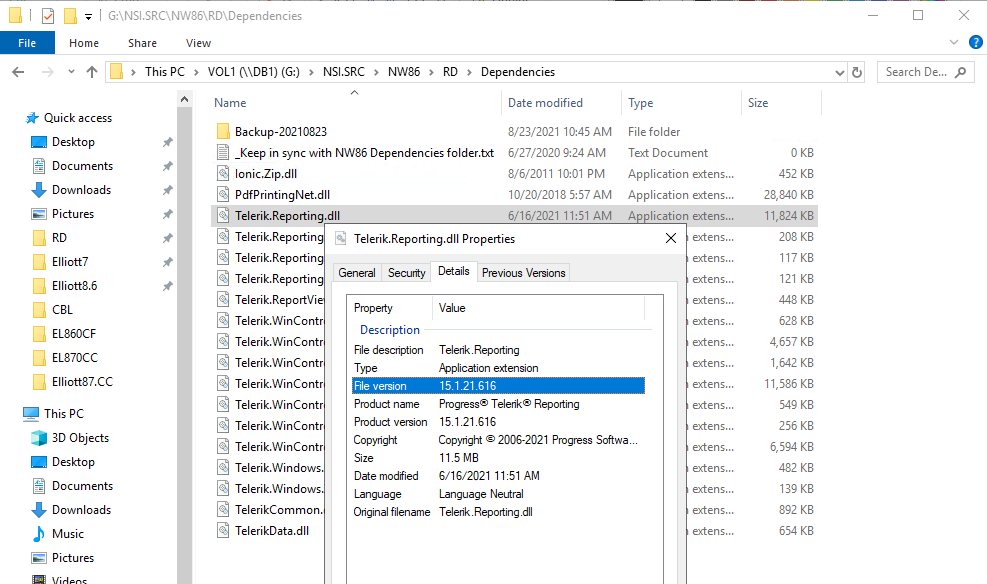Viewport: 987px width, 584px height.
Task: Click the New folder quick access icon
Action: click(x=70, y=16)
